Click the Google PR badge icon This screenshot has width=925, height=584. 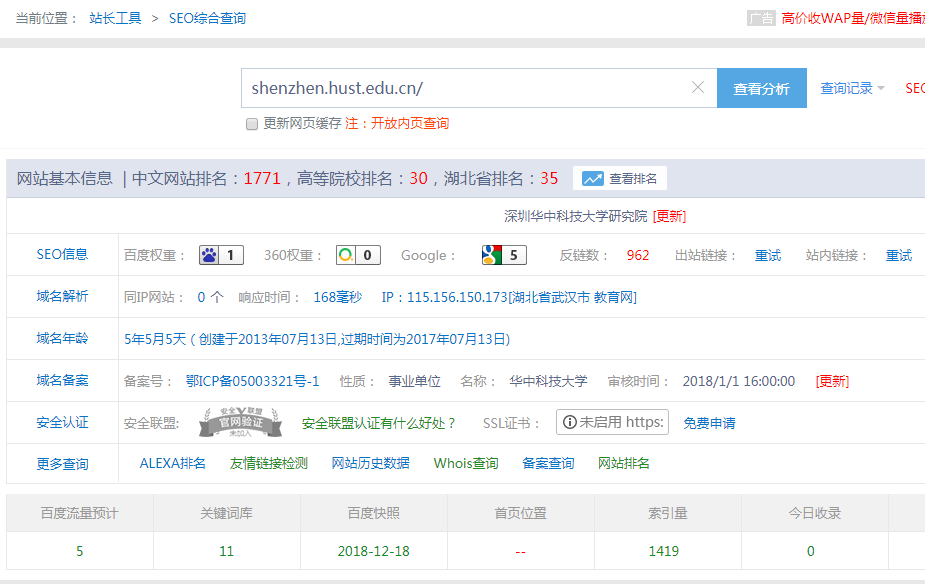point(504,255)
